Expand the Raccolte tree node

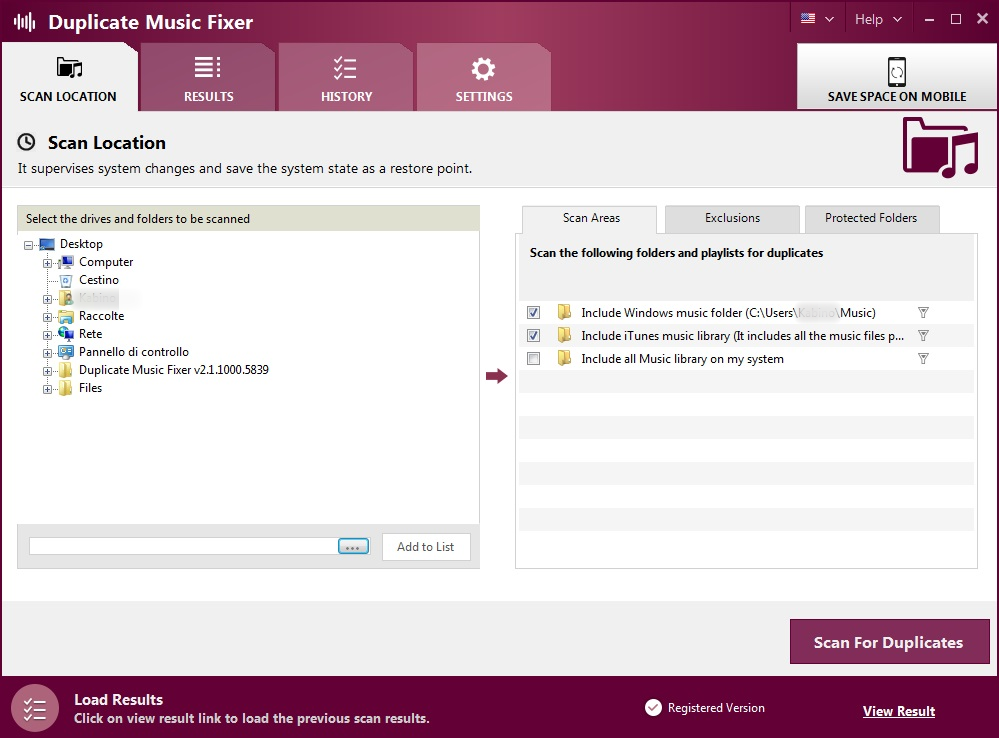click(47, 317)
